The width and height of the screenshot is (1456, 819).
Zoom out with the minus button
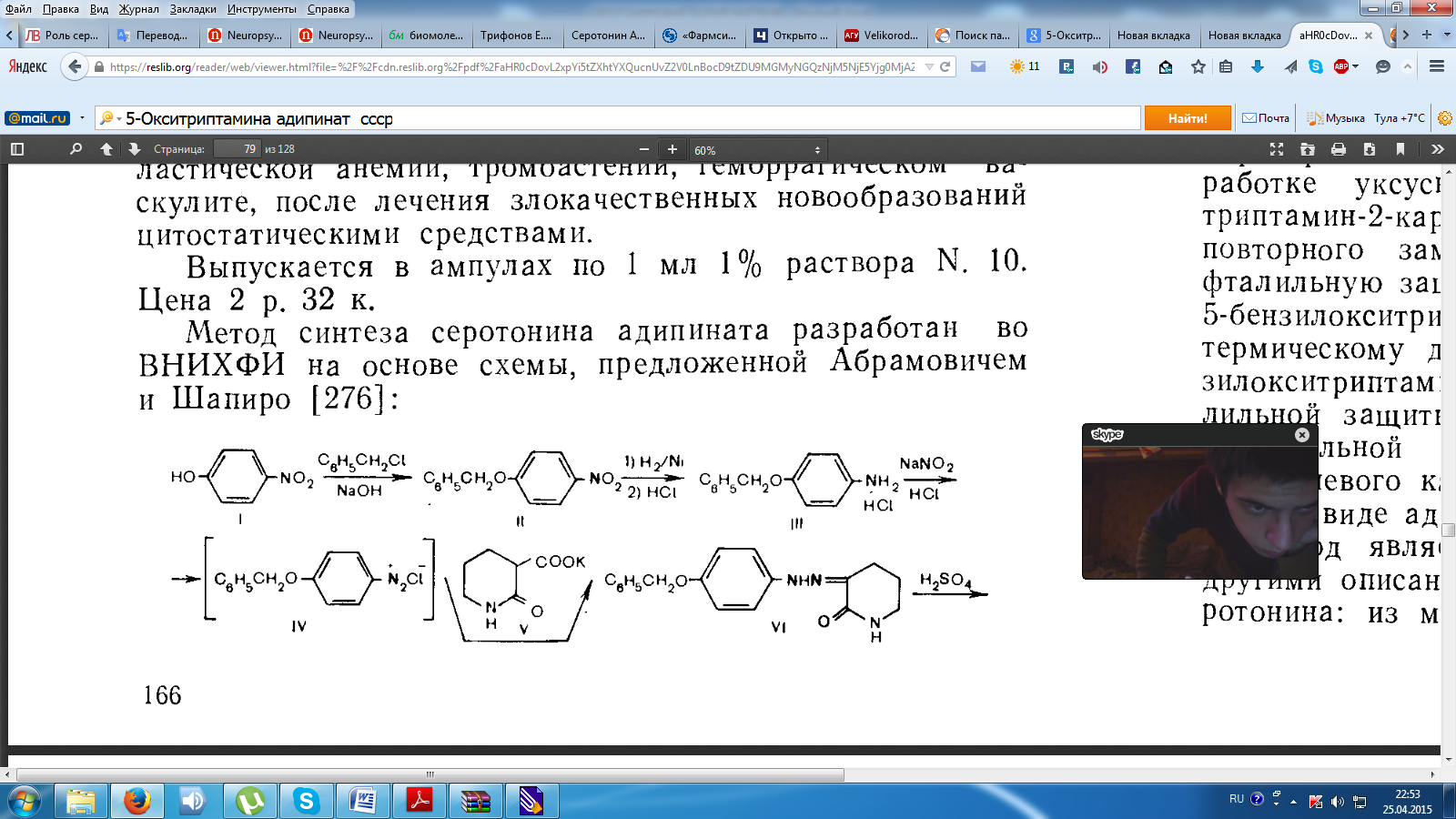(x=644, y=149)
